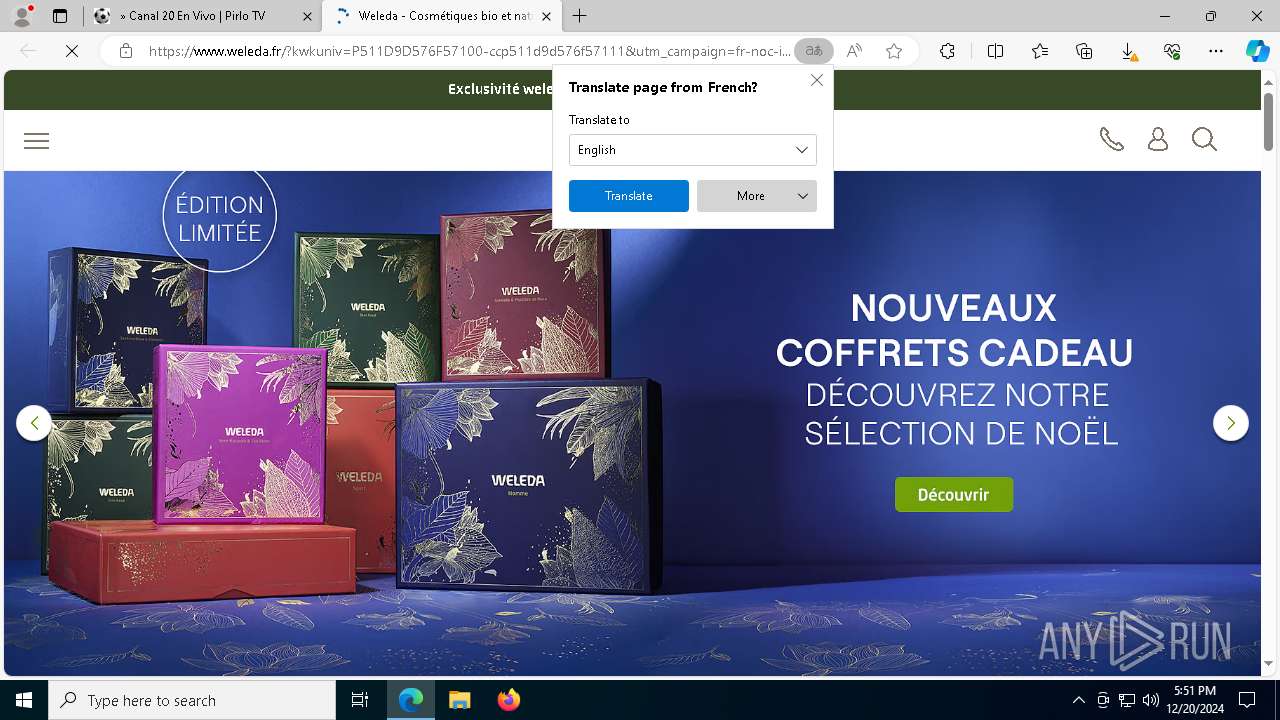Open the notification center

click(x=1247, y=700)
